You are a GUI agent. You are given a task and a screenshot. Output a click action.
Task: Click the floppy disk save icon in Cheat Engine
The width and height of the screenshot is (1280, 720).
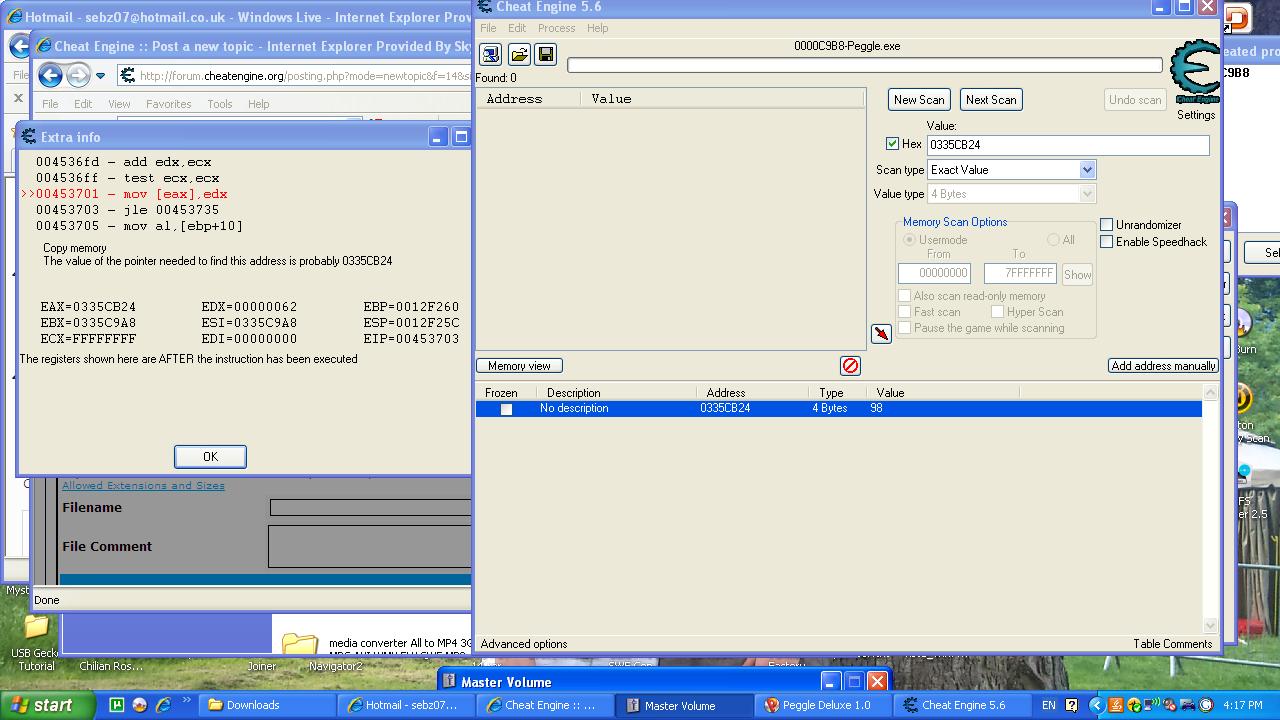[x=546, y=54]
